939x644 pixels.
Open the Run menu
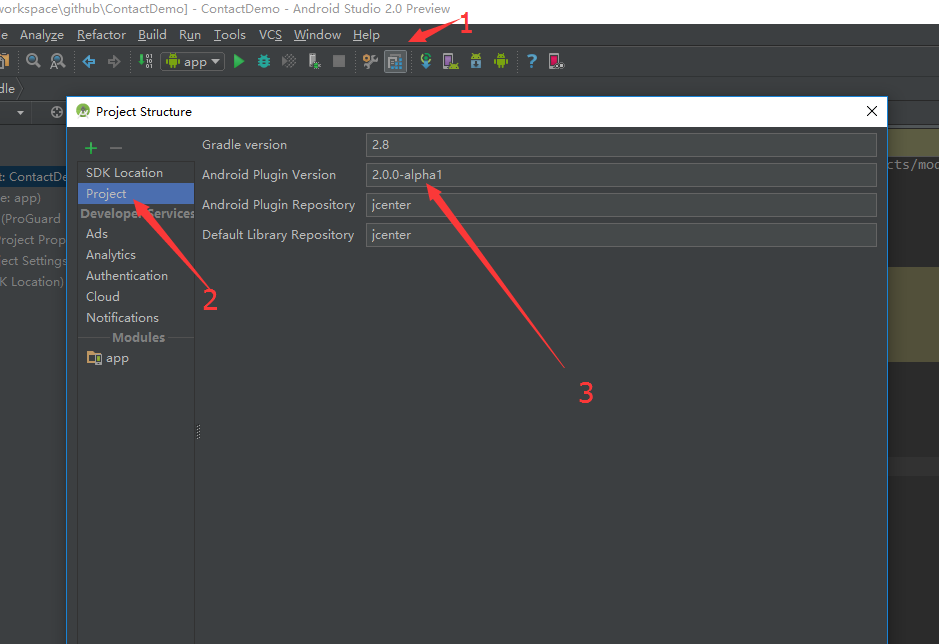pos(190,35)
